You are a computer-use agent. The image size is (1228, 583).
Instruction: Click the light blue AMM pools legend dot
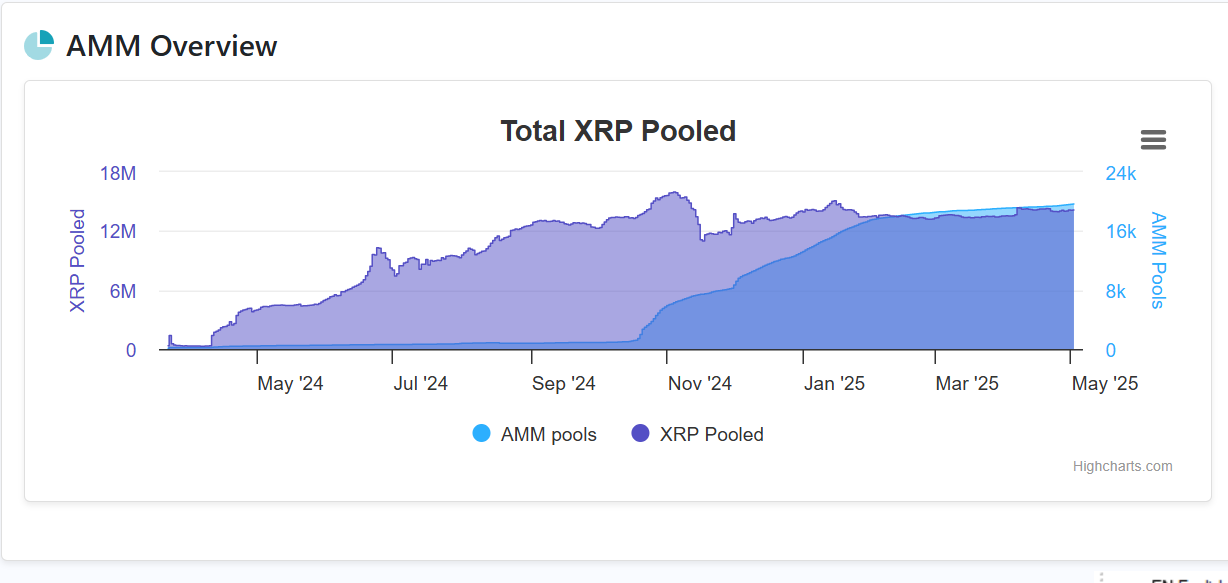point(481,433)
